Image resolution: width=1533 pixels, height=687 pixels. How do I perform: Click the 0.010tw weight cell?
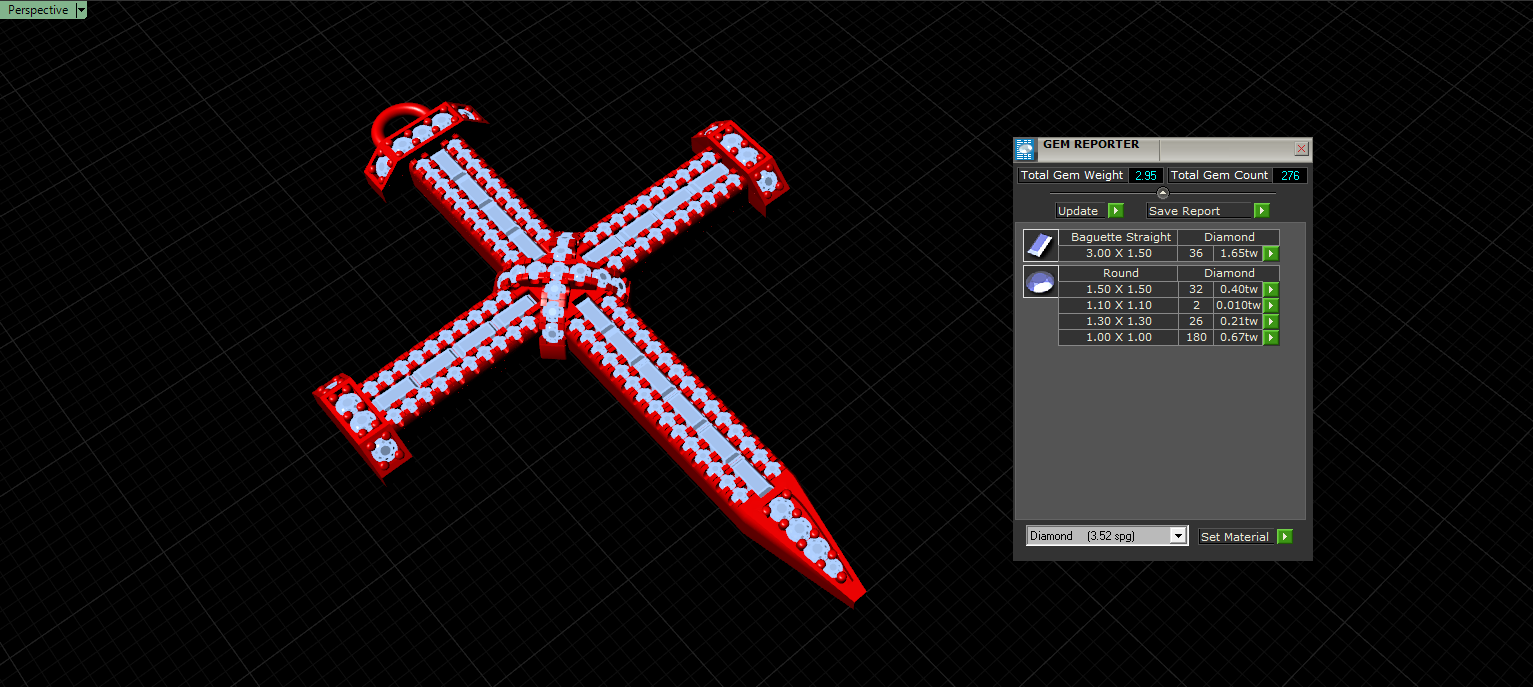(1238, 306)
